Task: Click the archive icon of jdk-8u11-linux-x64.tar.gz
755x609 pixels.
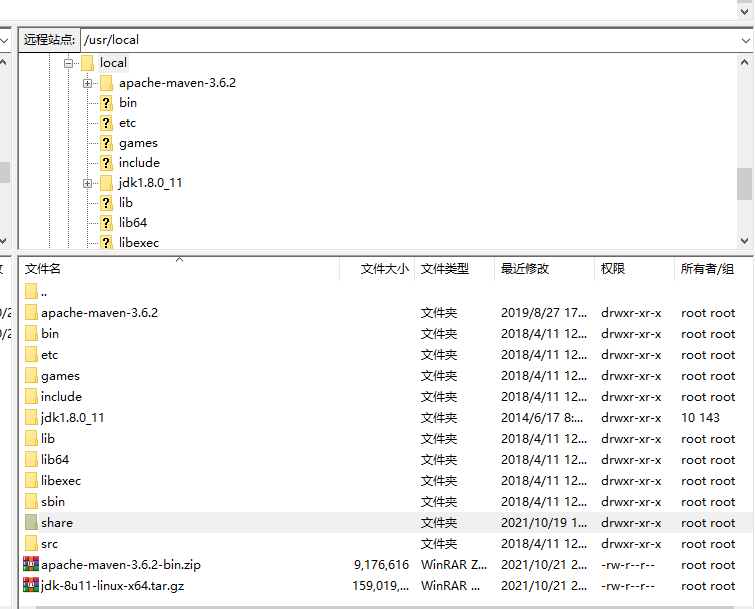Action: click(x=30, y=586)
